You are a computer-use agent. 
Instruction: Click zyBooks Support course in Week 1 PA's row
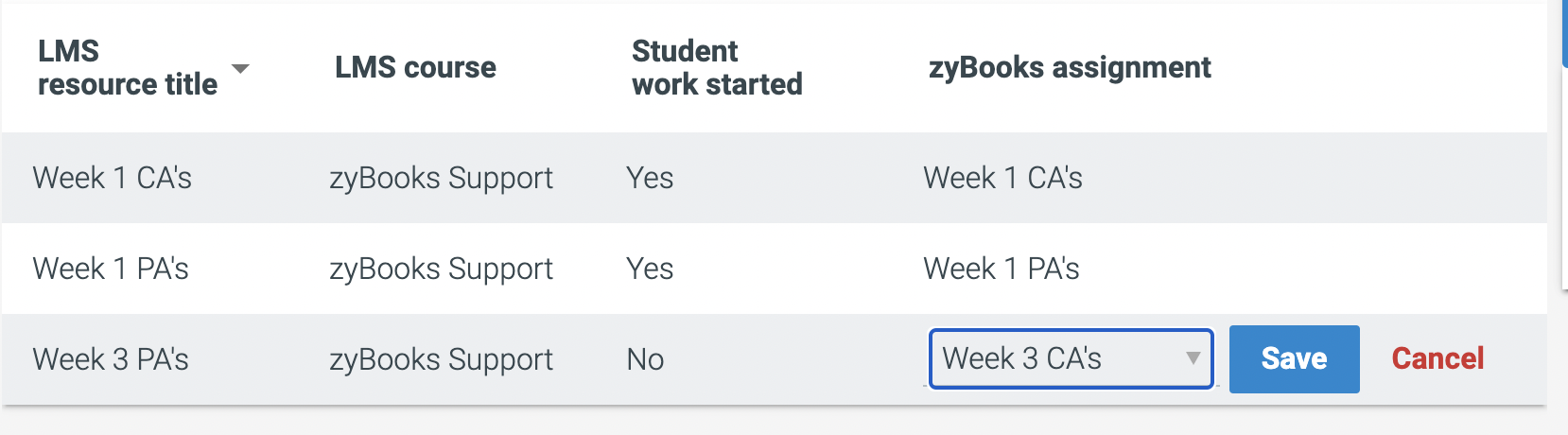(x=441, y=269)
